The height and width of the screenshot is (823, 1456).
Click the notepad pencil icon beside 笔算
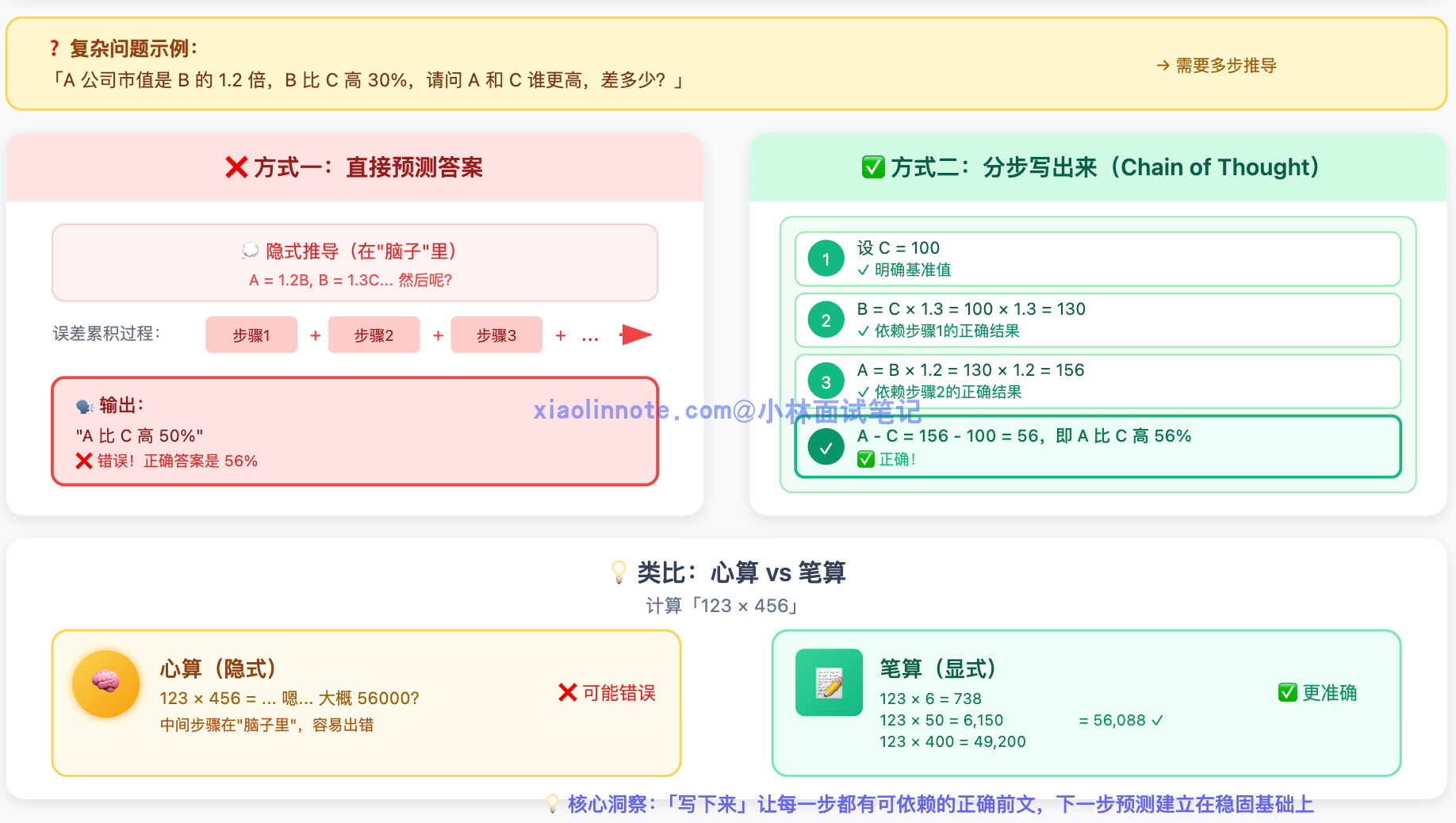click(829, 683)
